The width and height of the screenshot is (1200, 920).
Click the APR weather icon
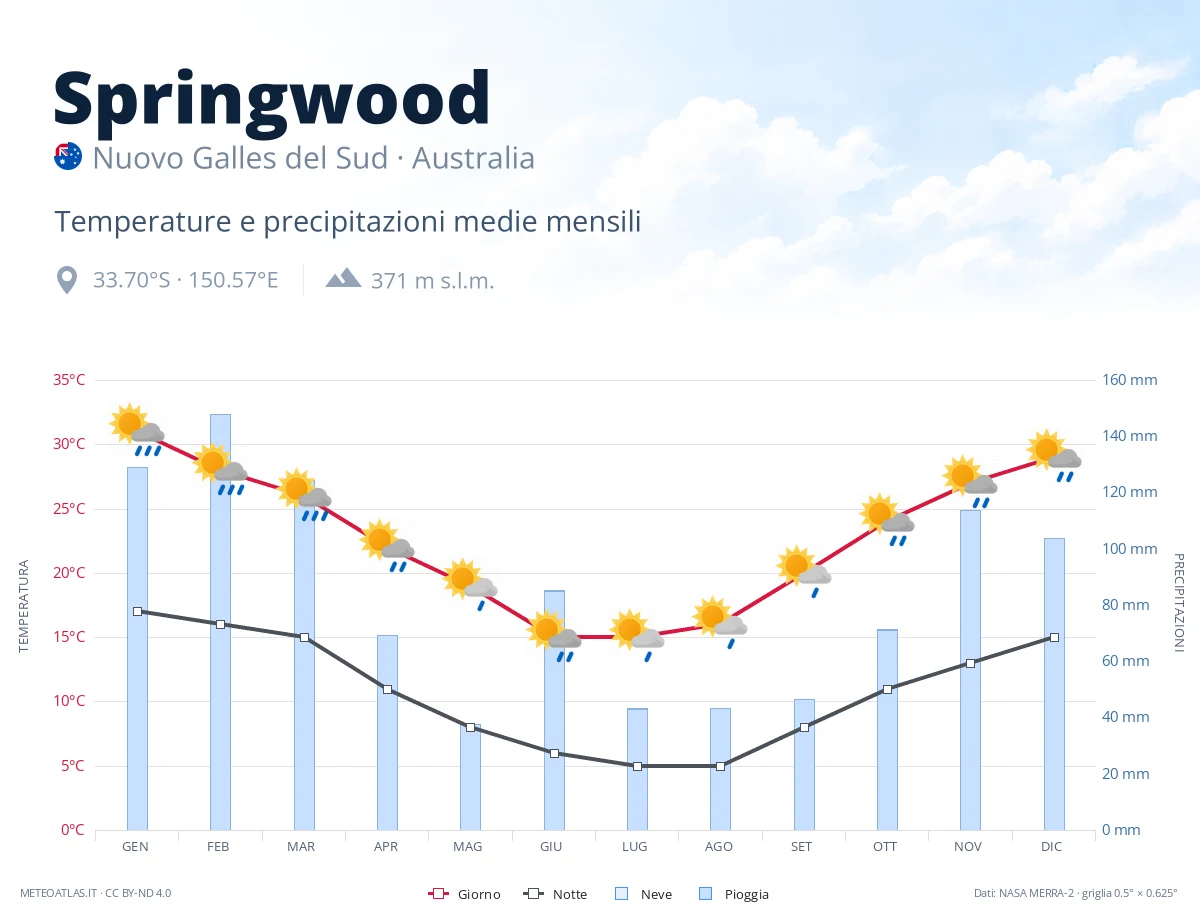tap(387, 546)
